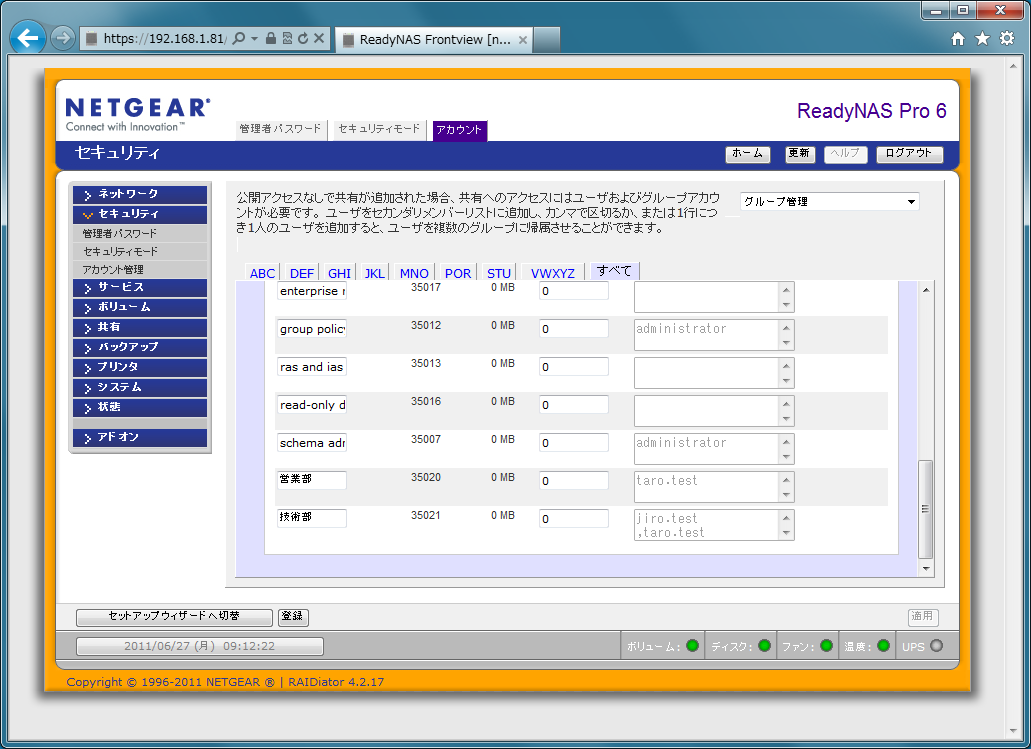This screenshot has height=749, width=1031.
Task: Click the fan status LED indicator
Action: [x=826, y=646]
